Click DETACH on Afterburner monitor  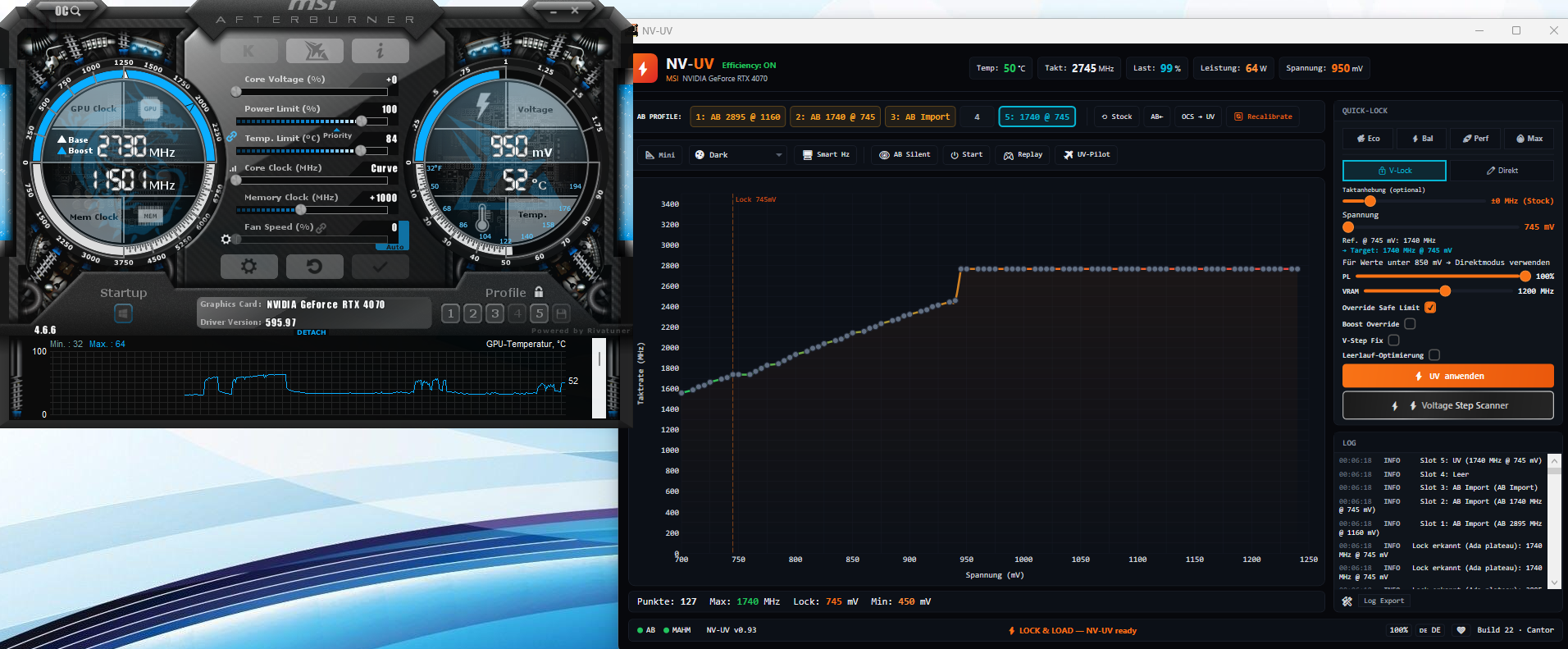click(312, 332)
